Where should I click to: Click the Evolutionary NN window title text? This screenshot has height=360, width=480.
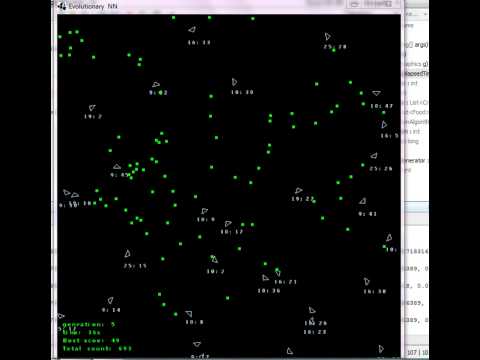(93, 6)
